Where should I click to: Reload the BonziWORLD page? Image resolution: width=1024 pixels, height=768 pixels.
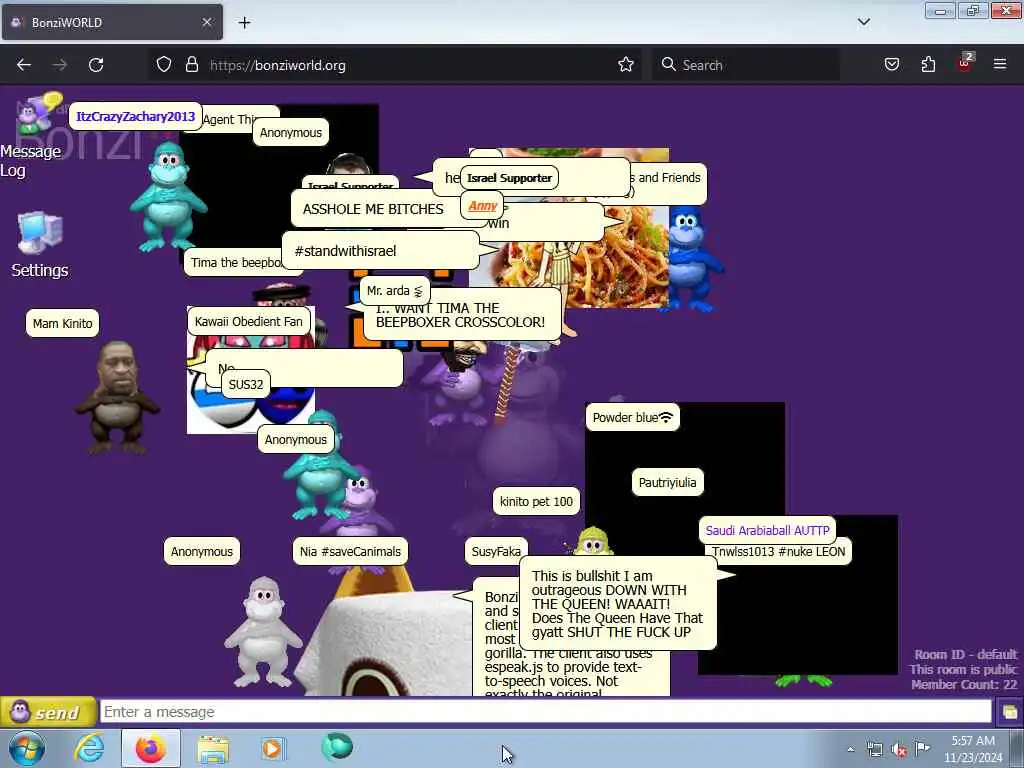96,65
